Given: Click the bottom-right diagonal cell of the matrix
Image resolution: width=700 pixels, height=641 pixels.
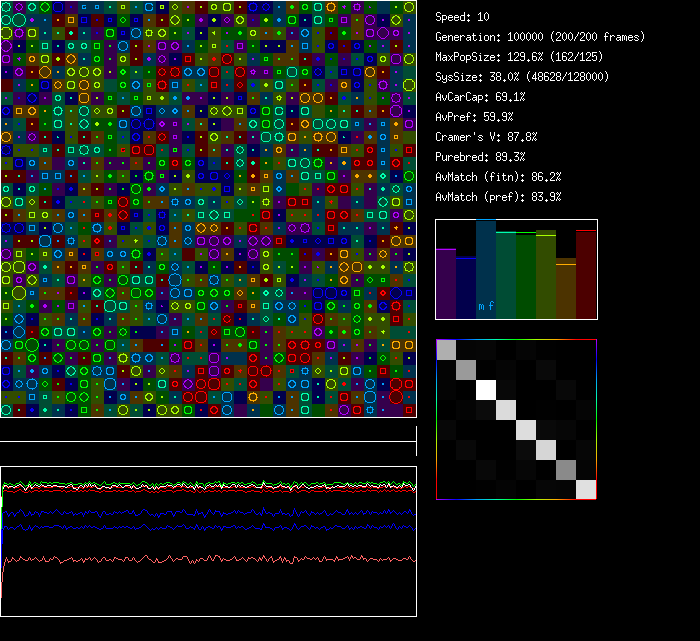Looking at the screenshot, I should [x=586, y=489].
